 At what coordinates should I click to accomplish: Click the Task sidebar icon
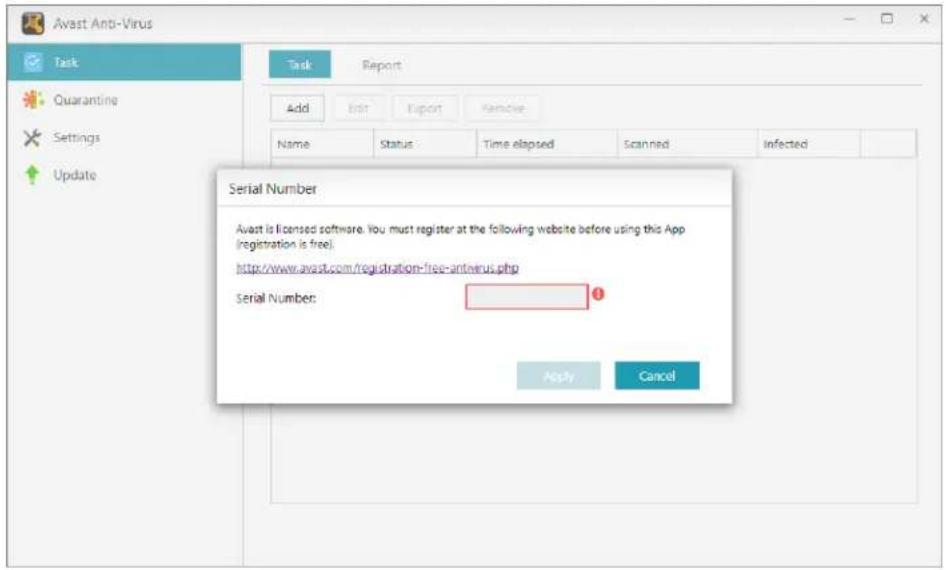tap(33, 62)
